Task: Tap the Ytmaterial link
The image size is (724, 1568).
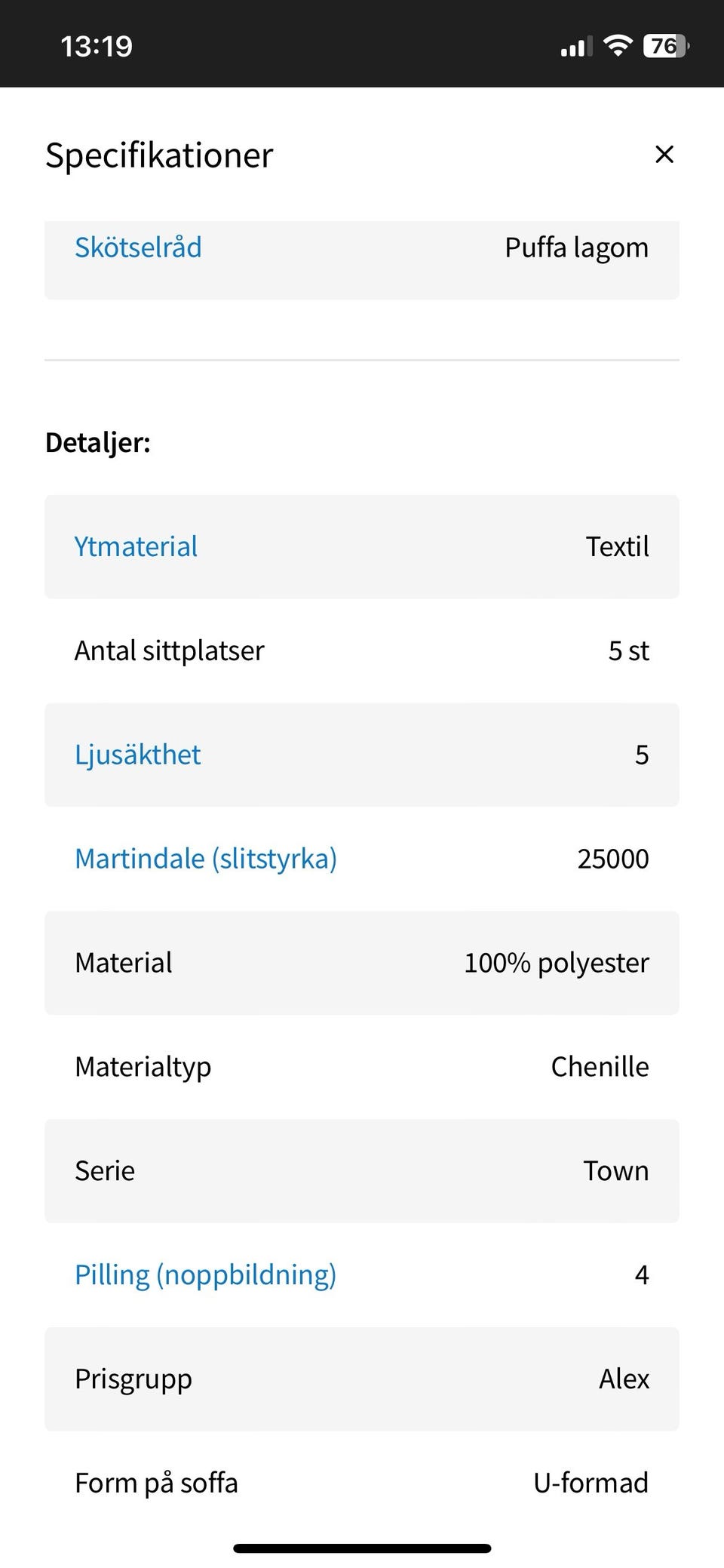Action: coord(136,546)
